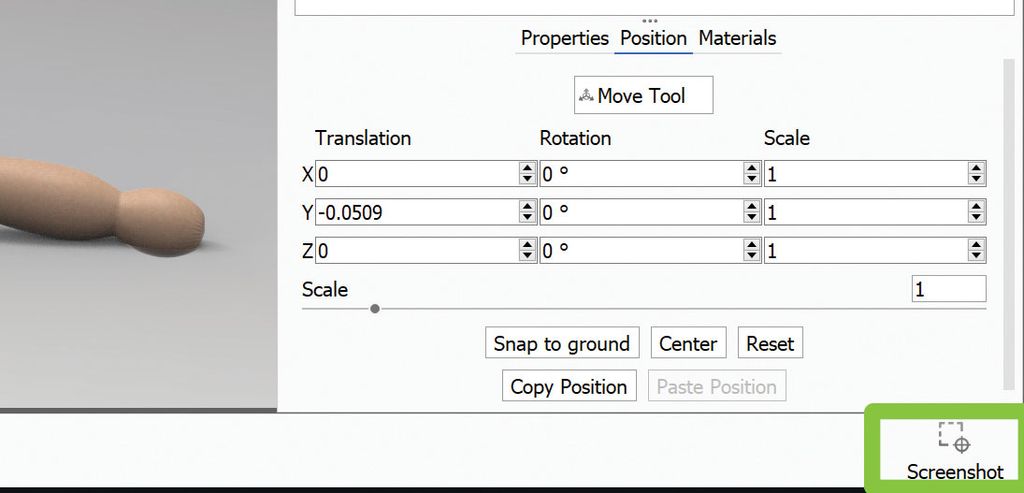Image resolution: width=1024 pixels, height=493 pixels.
Task: Click the Y Rotation degree field
Action: click(640, 212)
